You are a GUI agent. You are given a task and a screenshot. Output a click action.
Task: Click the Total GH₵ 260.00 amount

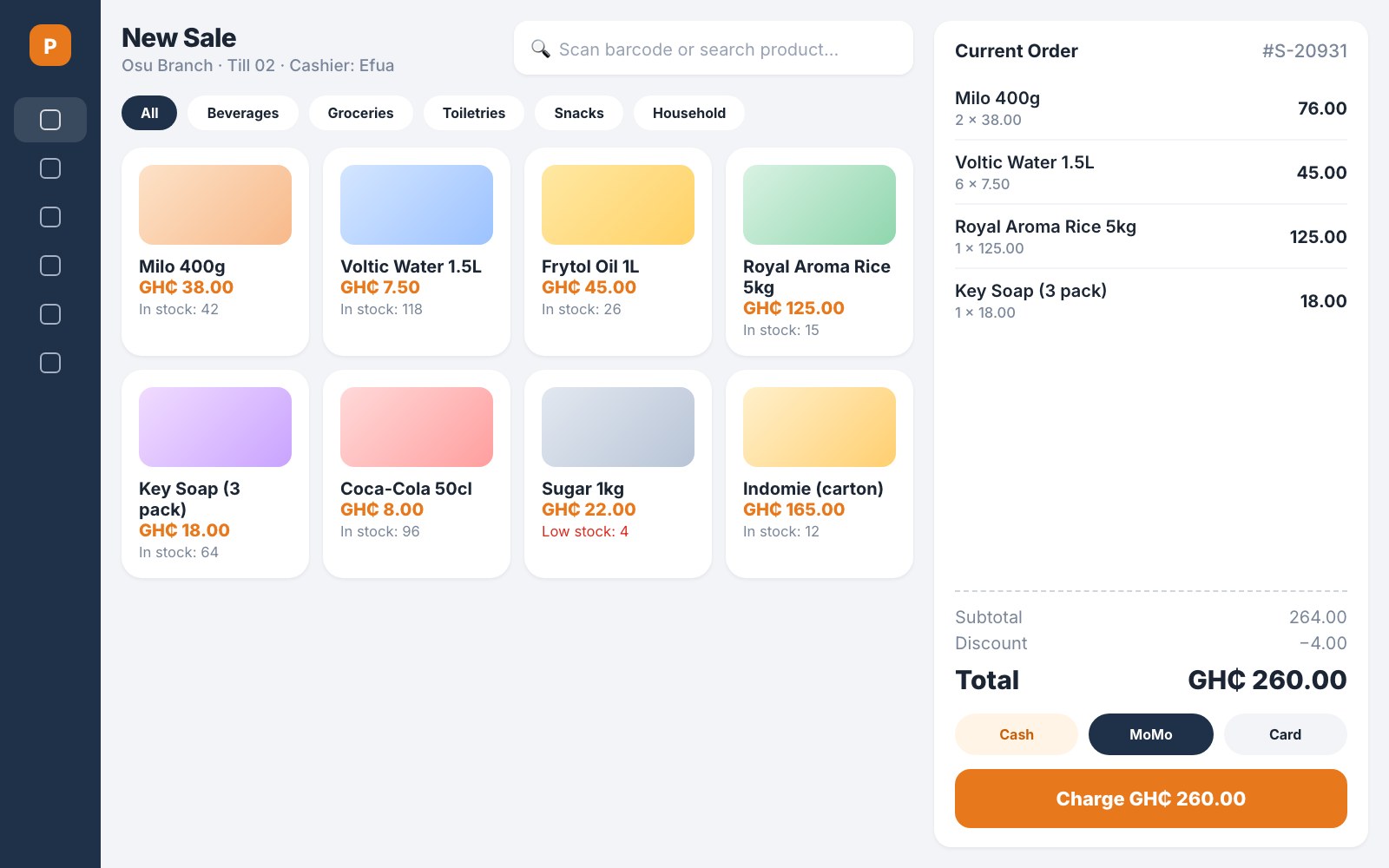pyautogui.click(x=1267, y=680)
